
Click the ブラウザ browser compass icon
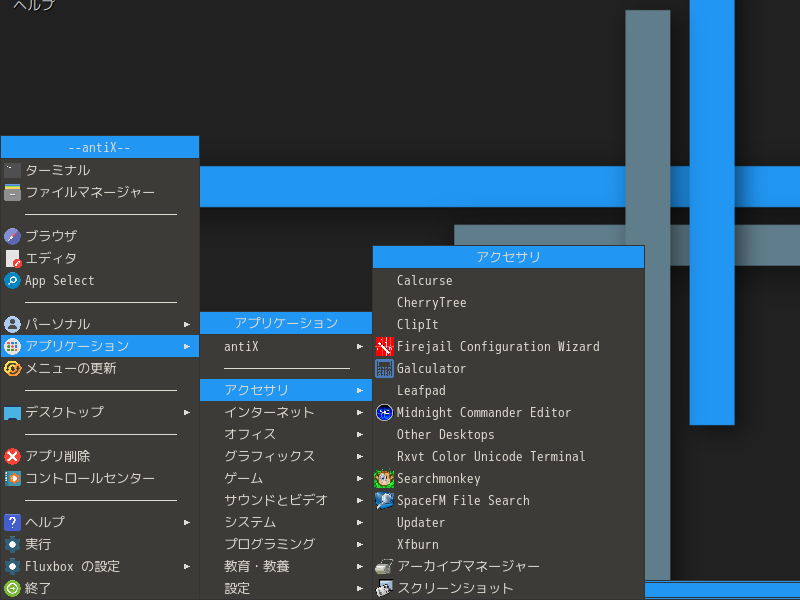(x=12, y=236)
